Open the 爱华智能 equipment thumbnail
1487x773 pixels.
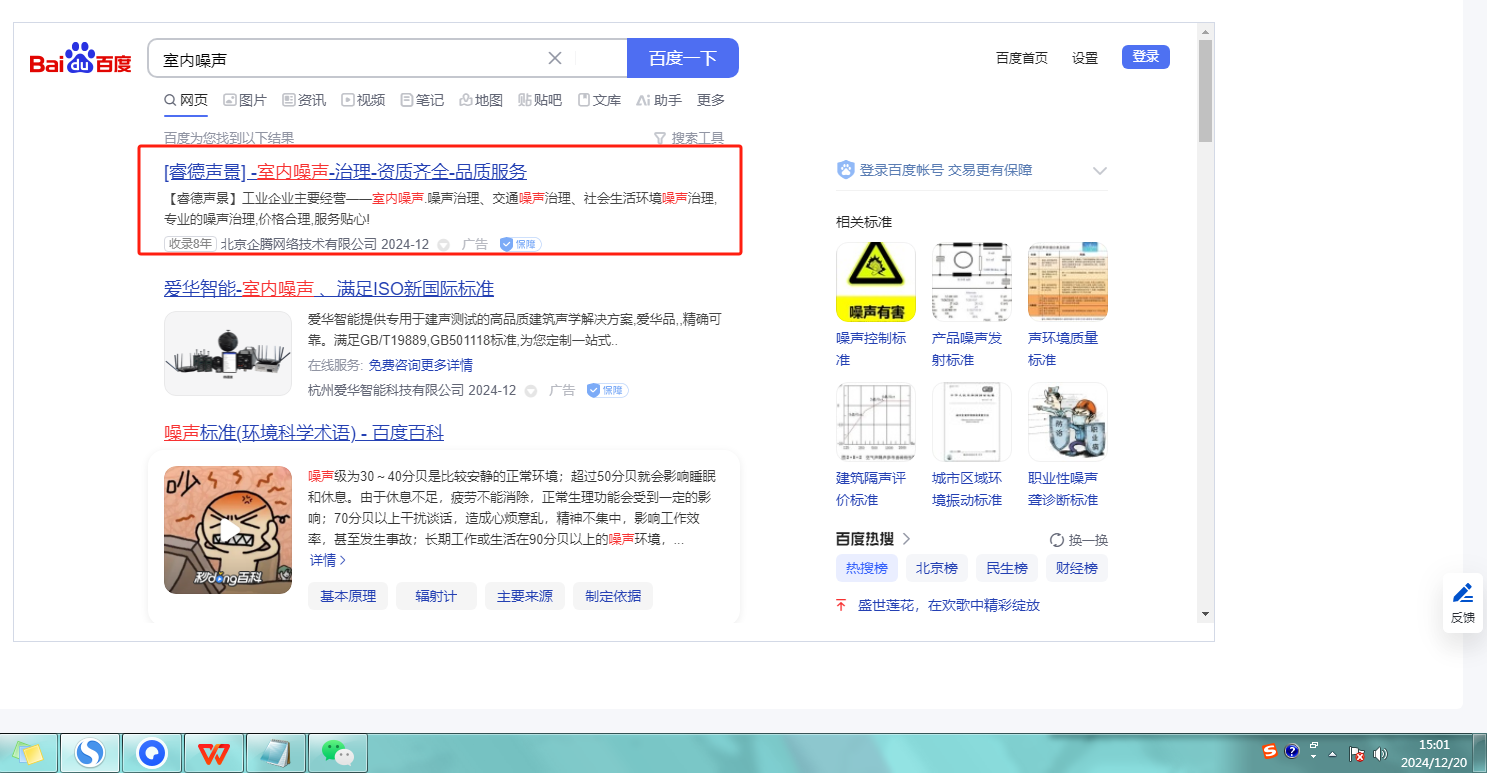point(228,353)
